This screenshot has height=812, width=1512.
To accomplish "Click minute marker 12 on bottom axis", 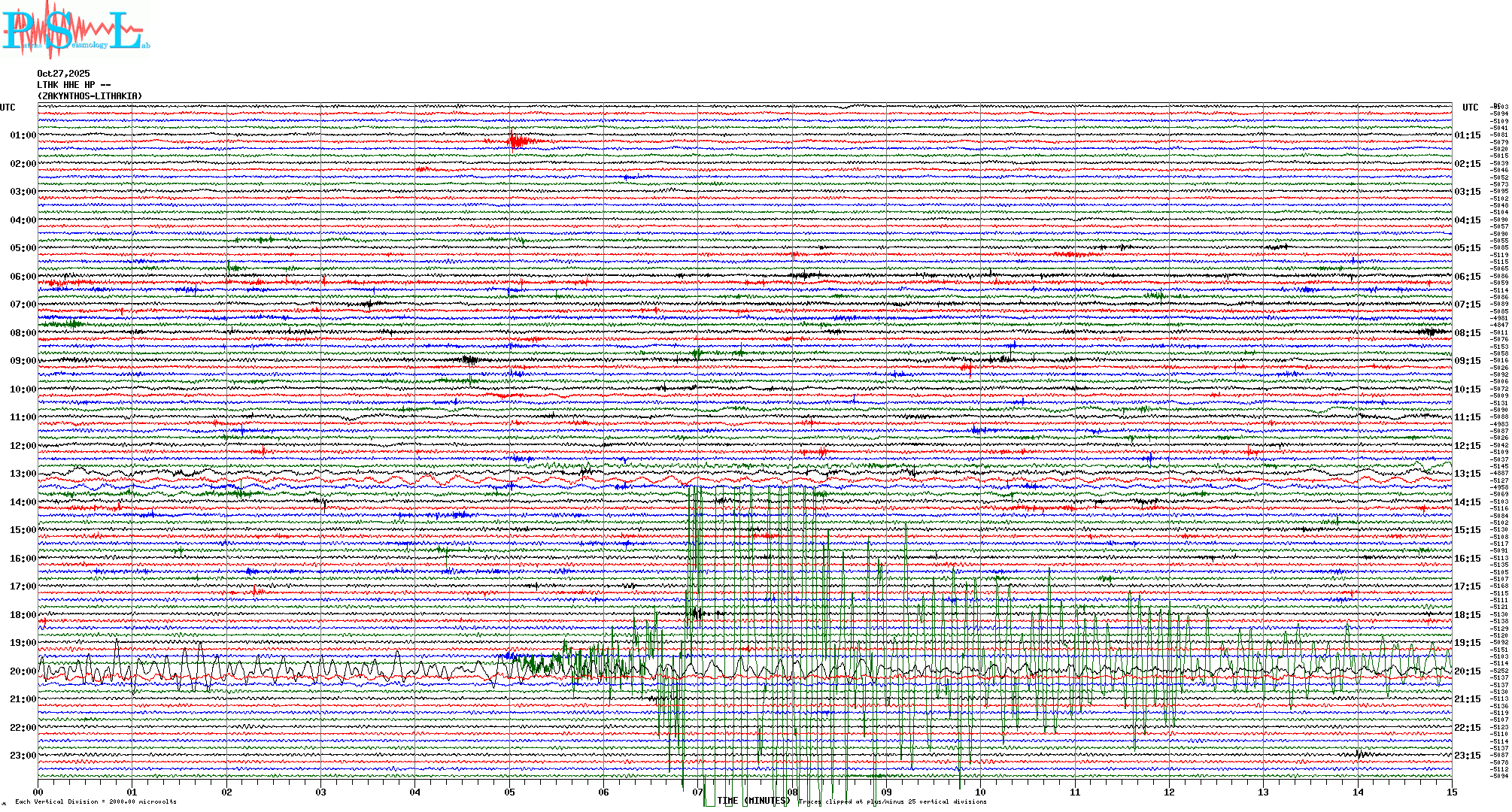I will [x=1169, y=792].
